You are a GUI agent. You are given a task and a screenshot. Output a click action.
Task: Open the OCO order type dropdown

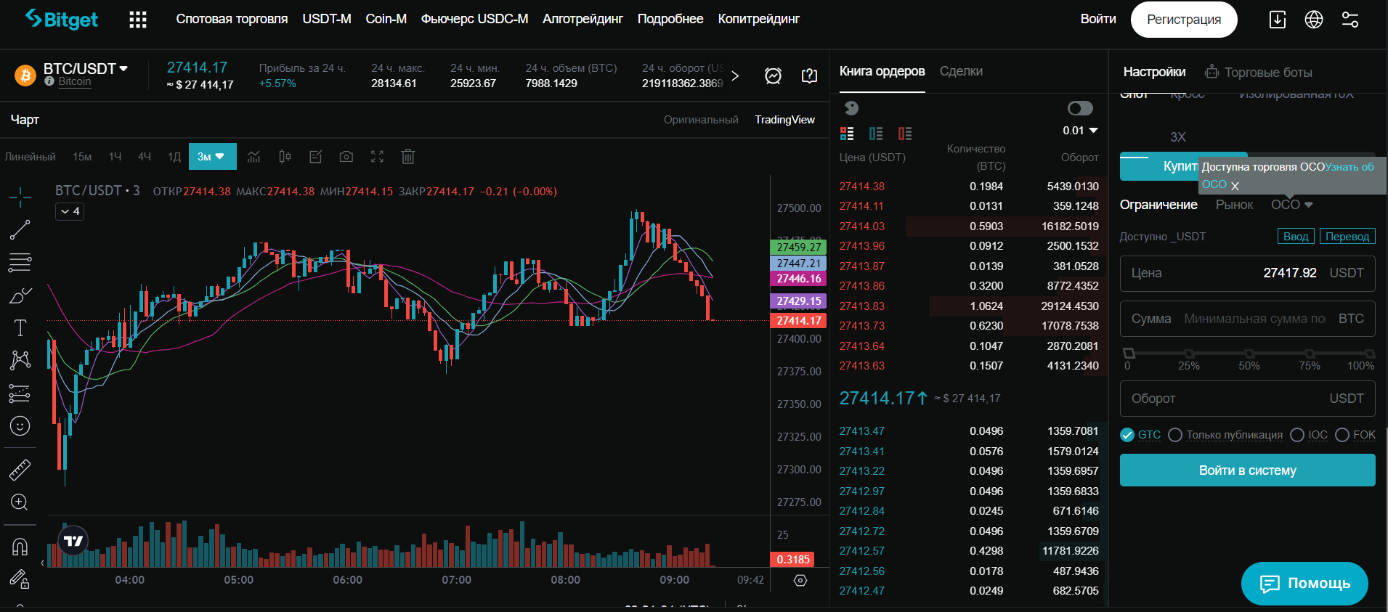tap(1292, 204)
